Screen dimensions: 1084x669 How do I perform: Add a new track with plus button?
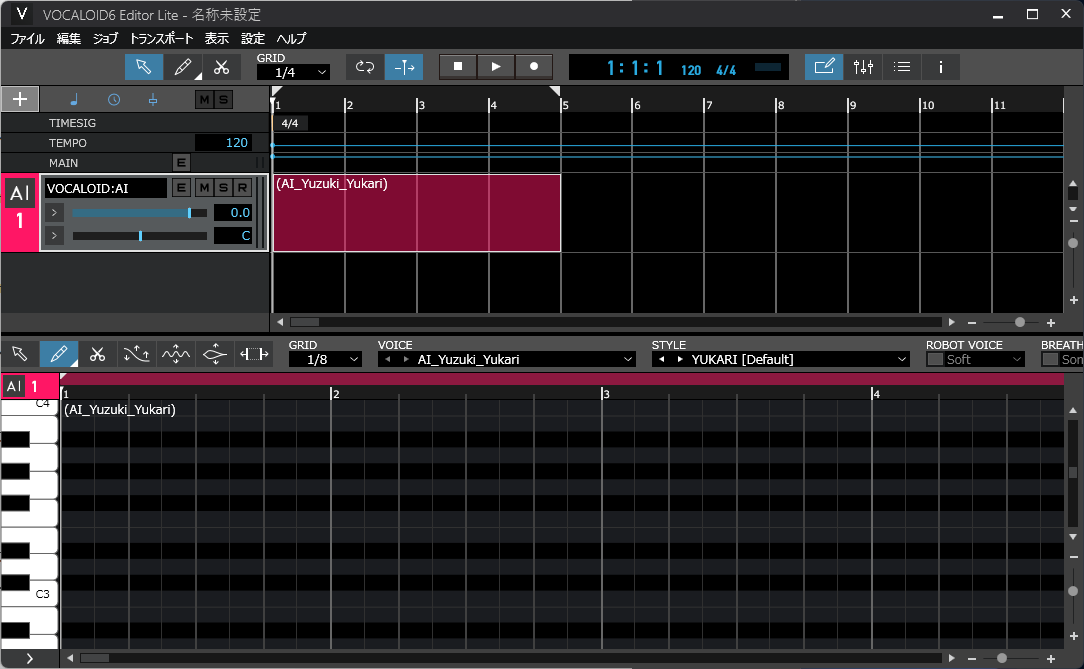[x=20, y=100]
